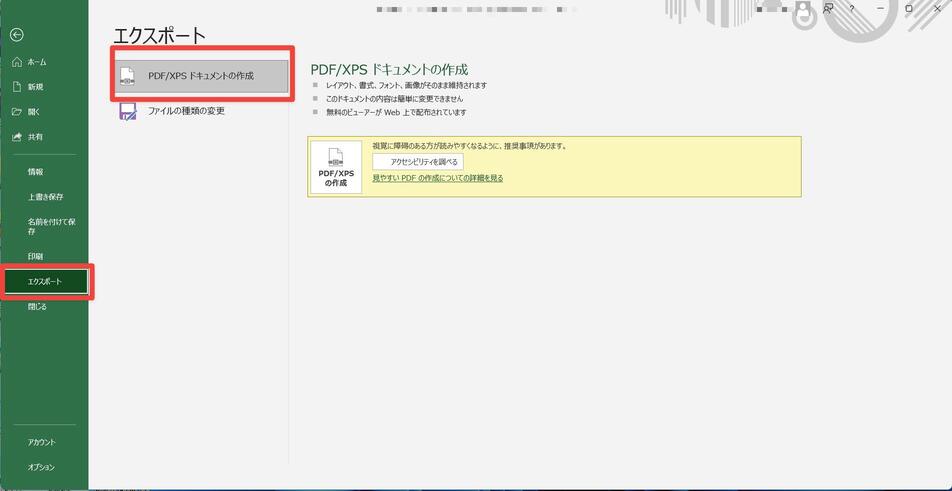Select PDF/XPS ドキュメントの作成 option
Image resolution: width=952 pixels, height=491 pixels.
[203, 76]
